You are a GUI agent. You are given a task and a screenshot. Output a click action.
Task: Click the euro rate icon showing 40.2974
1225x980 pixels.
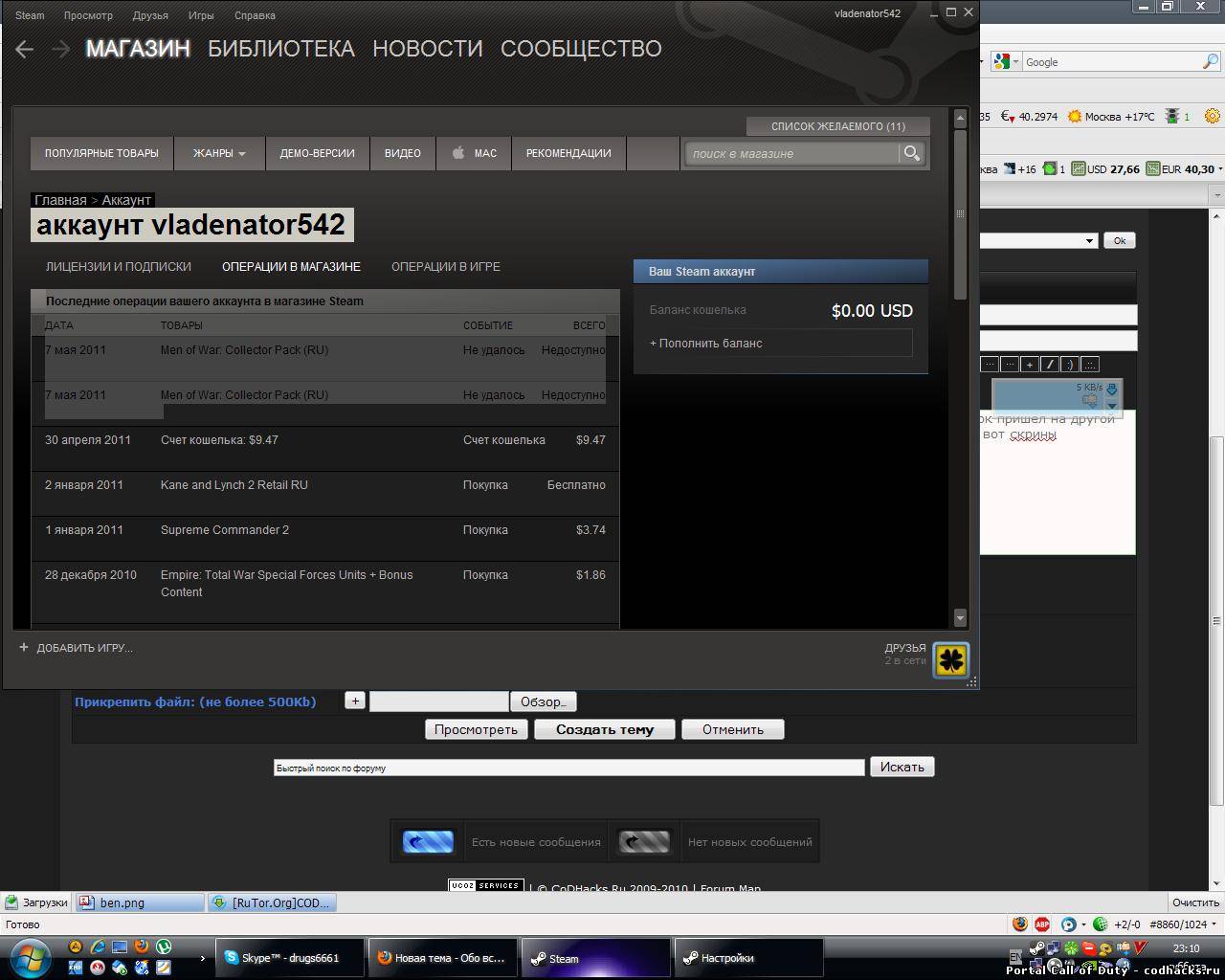[x=1008, y=117]
